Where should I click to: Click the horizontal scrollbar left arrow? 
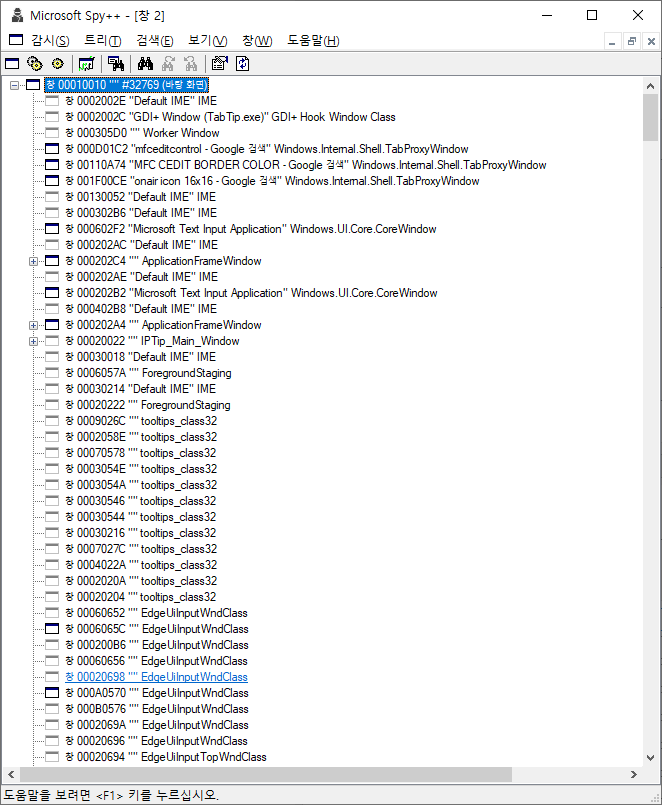[x=11, y=774]
